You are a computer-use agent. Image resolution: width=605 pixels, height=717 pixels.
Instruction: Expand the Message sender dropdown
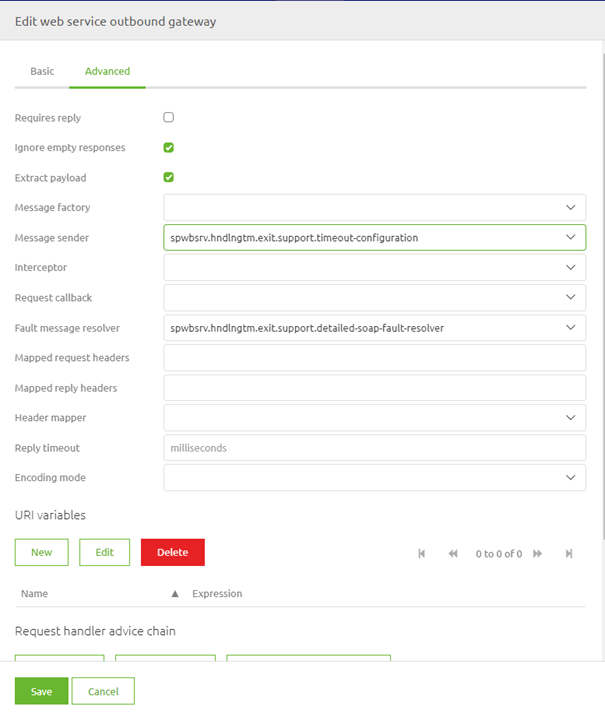[375, 237]
